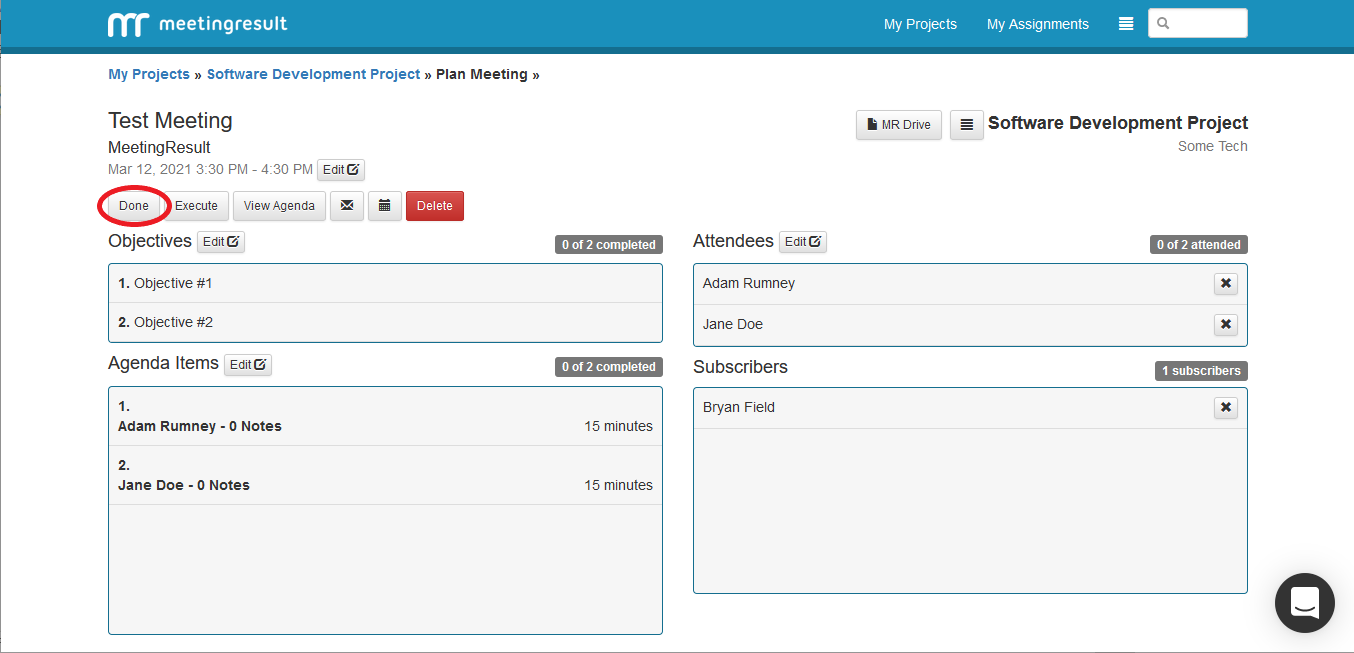This screenshot has width=1354, height=653.
Task: Open My Assignments in navbar
Action: [1037, 24]
